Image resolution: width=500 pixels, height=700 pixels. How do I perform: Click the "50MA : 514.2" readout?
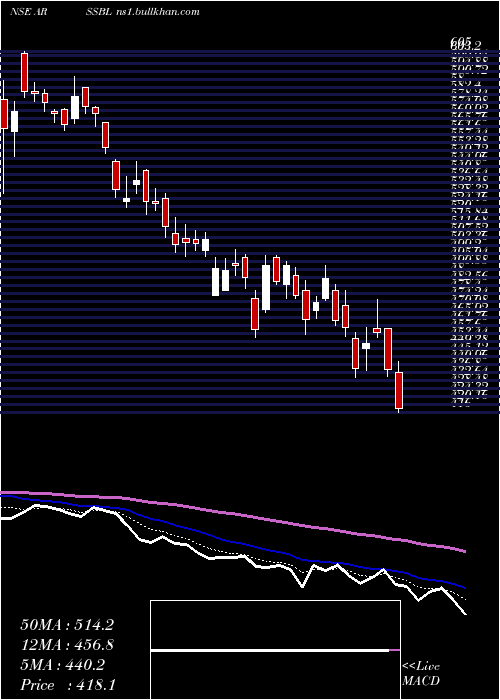pyautogui.click(x=67, y=625)
